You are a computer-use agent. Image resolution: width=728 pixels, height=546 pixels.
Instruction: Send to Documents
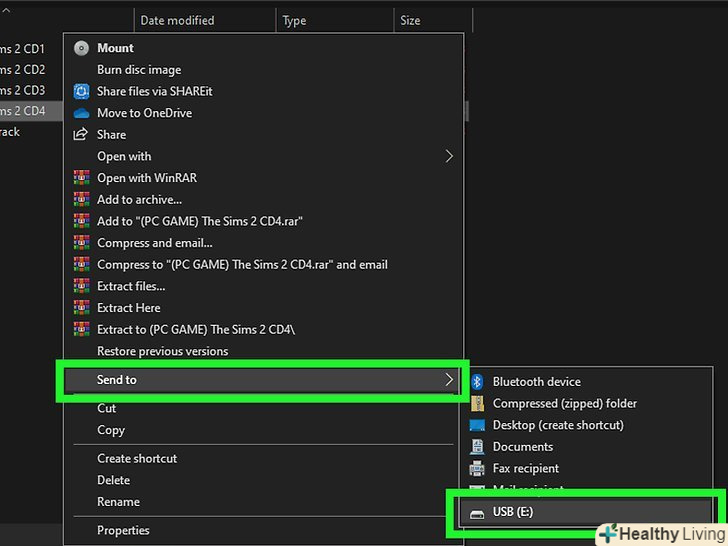pos(586,447)
